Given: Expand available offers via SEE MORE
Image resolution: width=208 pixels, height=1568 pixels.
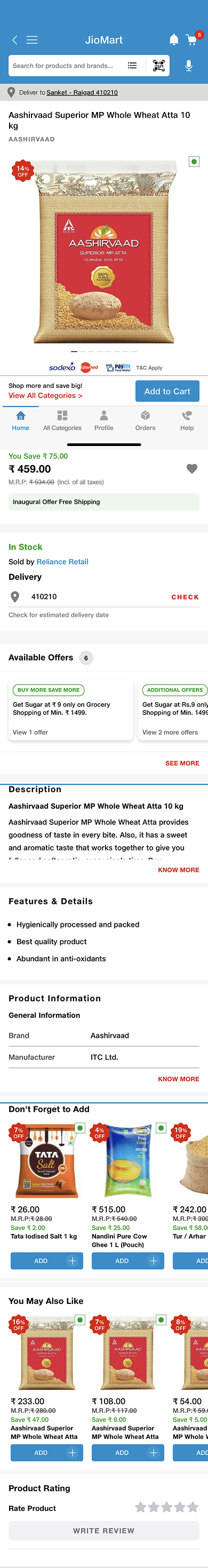Looking at the screenshot, I should click(x=182, y=763).
